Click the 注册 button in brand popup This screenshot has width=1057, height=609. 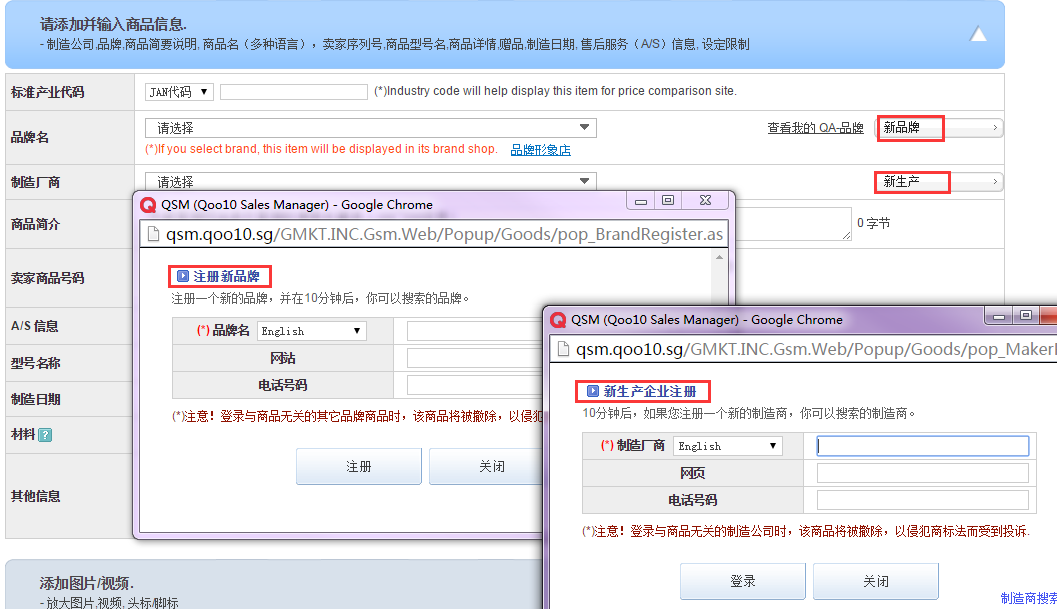359,466
